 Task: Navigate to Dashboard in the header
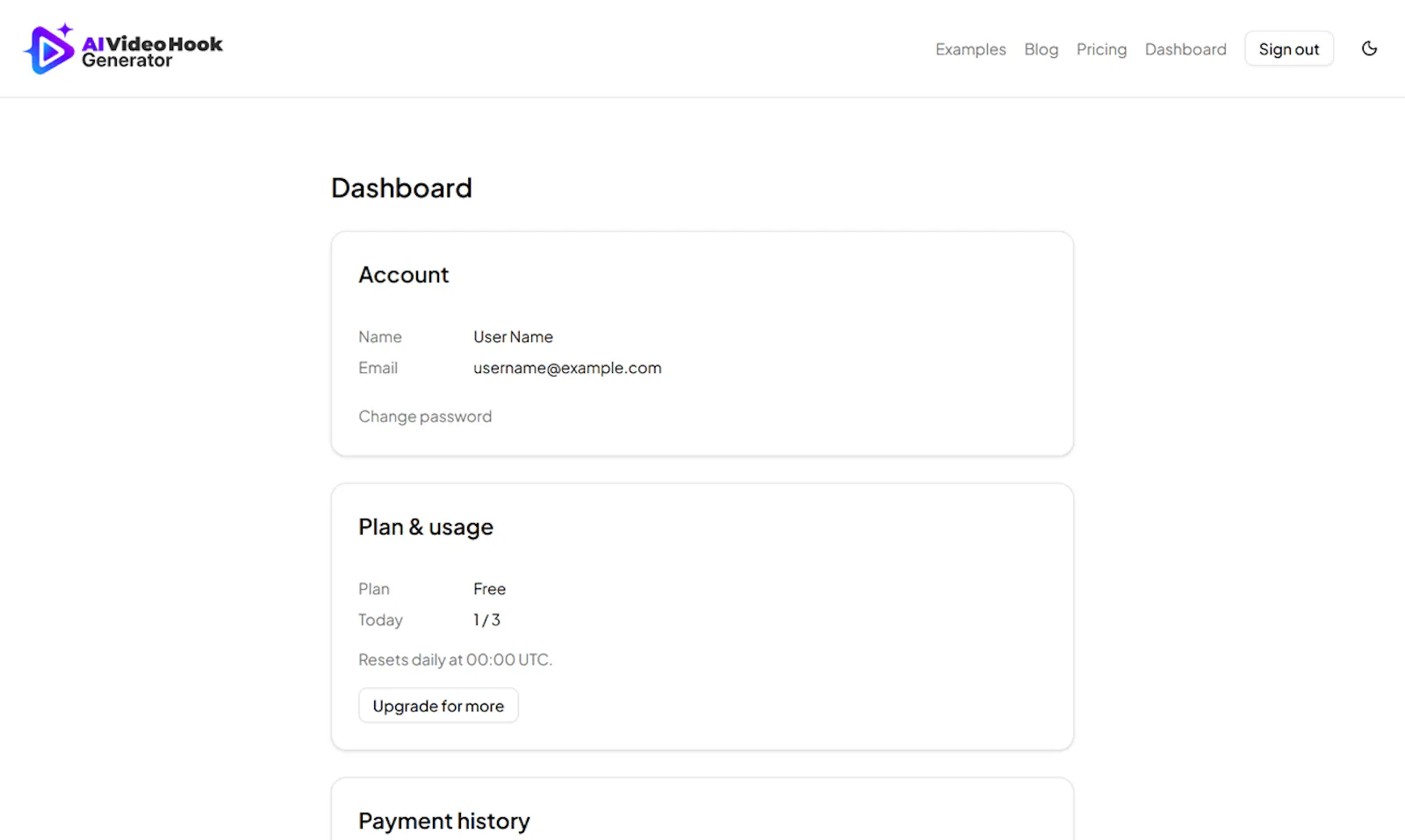1185,49
